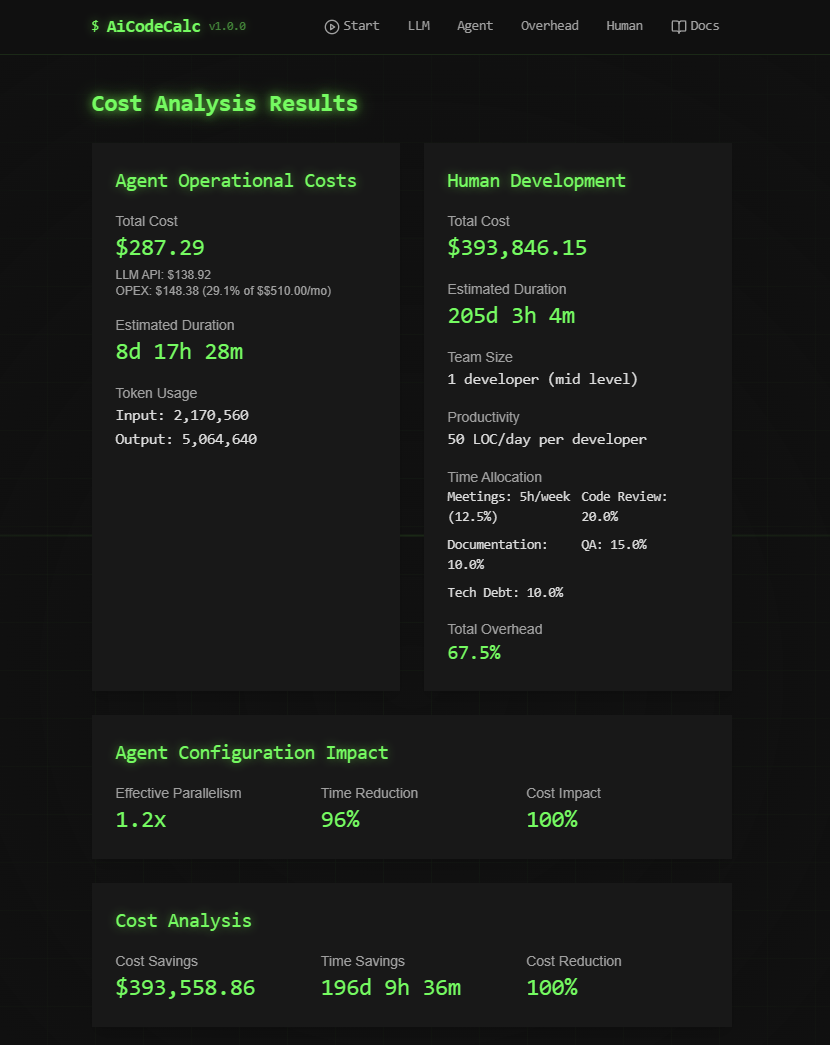
Task: Click the AiCodeCalc logo link
Action: [146, 26]
